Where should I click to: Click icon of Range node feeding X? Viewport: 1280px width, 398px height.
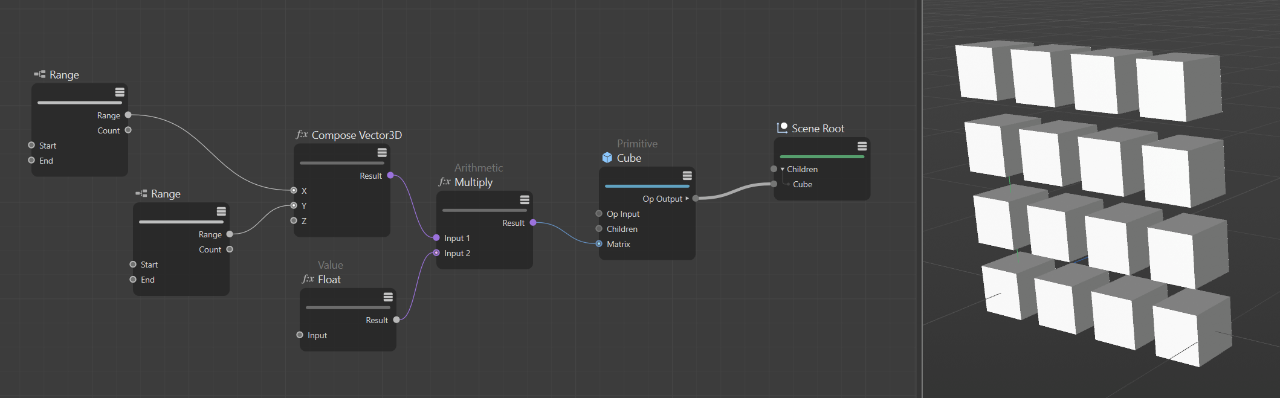pyautogui.click(x=39, y=75)
